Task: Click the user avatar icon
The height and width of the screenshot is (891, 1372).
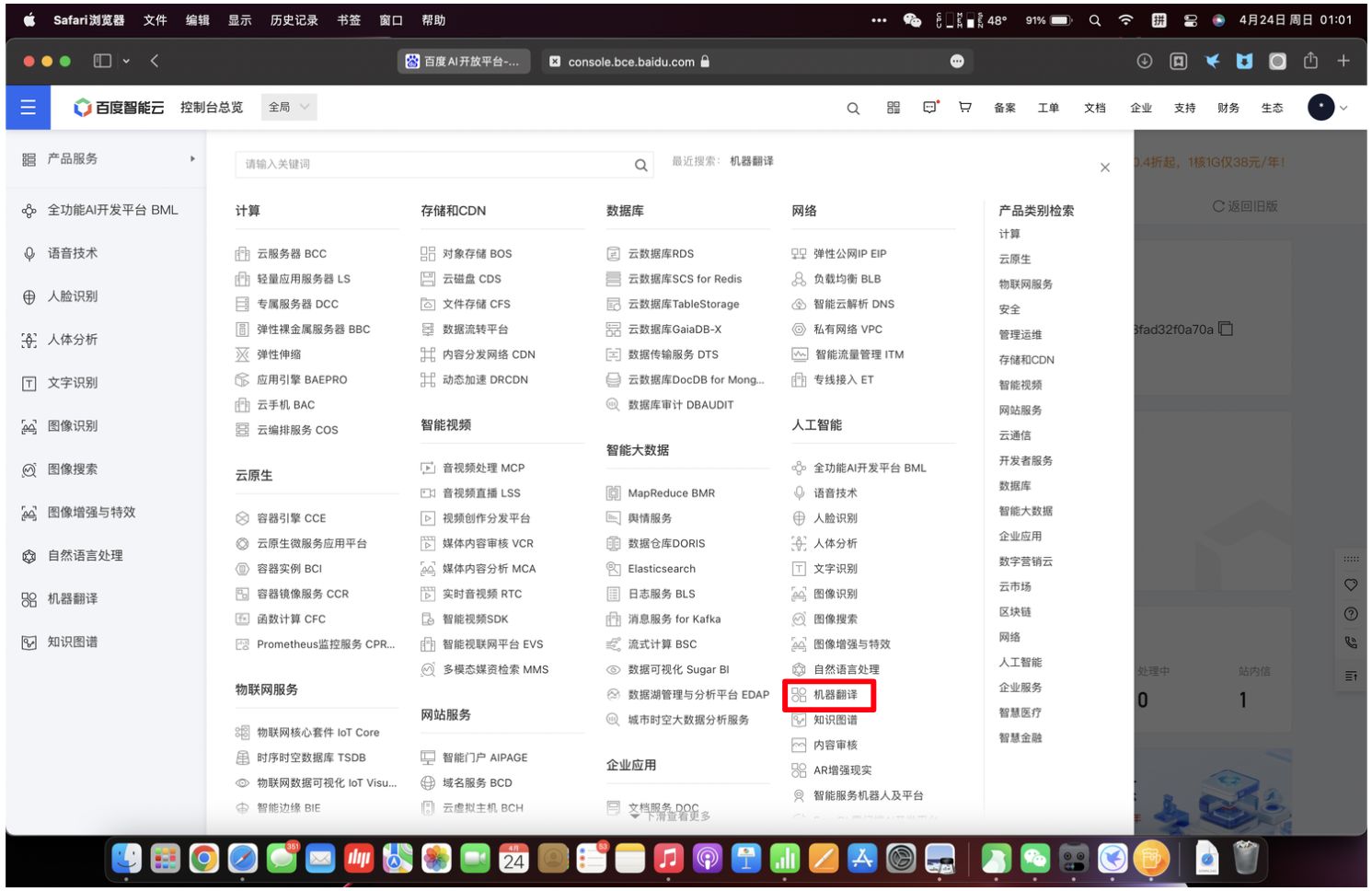Action: (1320, 108)
